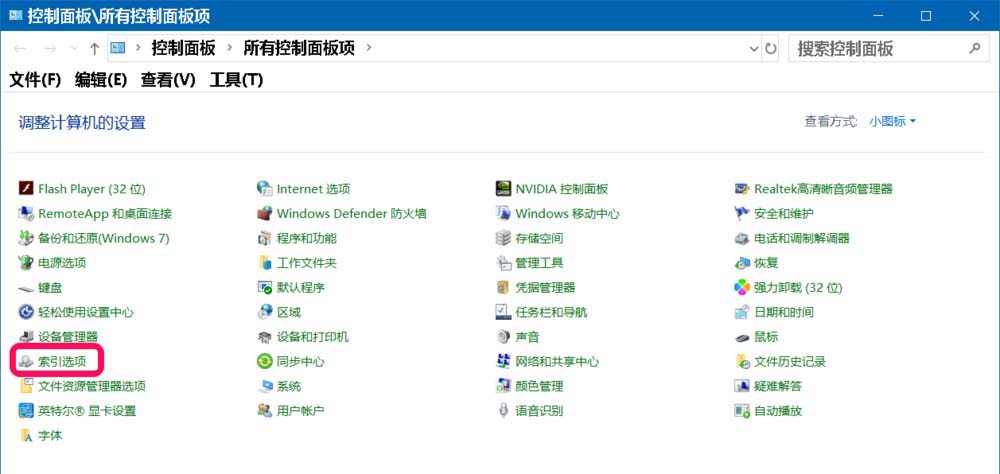Open the NVIDIA 控制面板 icon
Viewport: 1000px width, 474px height.
(x=504, y=189)
